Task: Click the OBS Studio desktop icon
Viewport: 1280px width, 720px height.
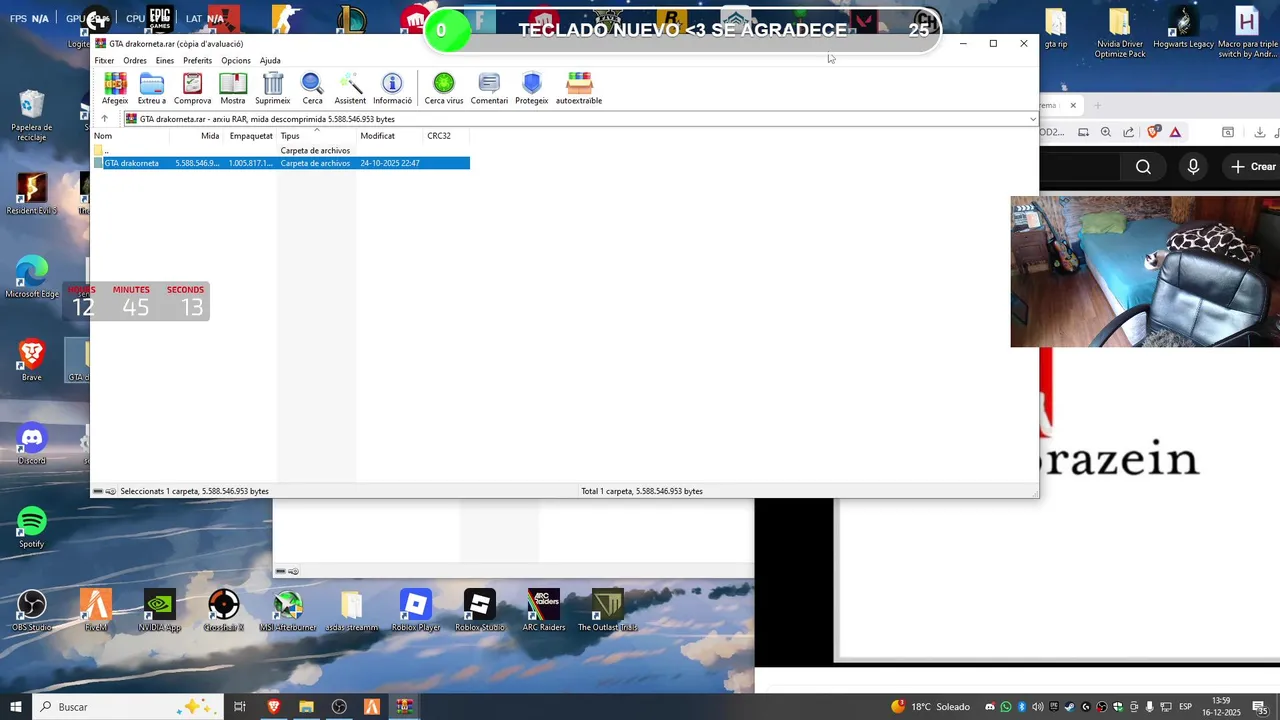Action: tap(32, 611)
